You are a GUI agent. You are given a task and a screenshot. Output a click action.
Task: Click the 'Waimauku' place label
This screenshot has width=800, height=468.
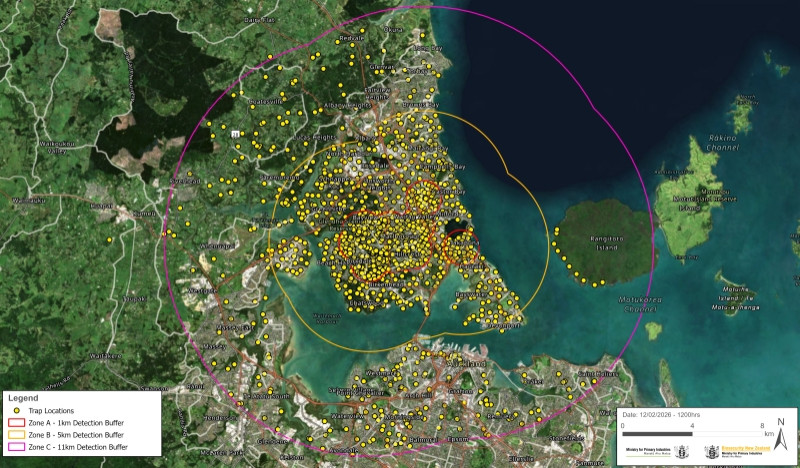tap(29, 201)
